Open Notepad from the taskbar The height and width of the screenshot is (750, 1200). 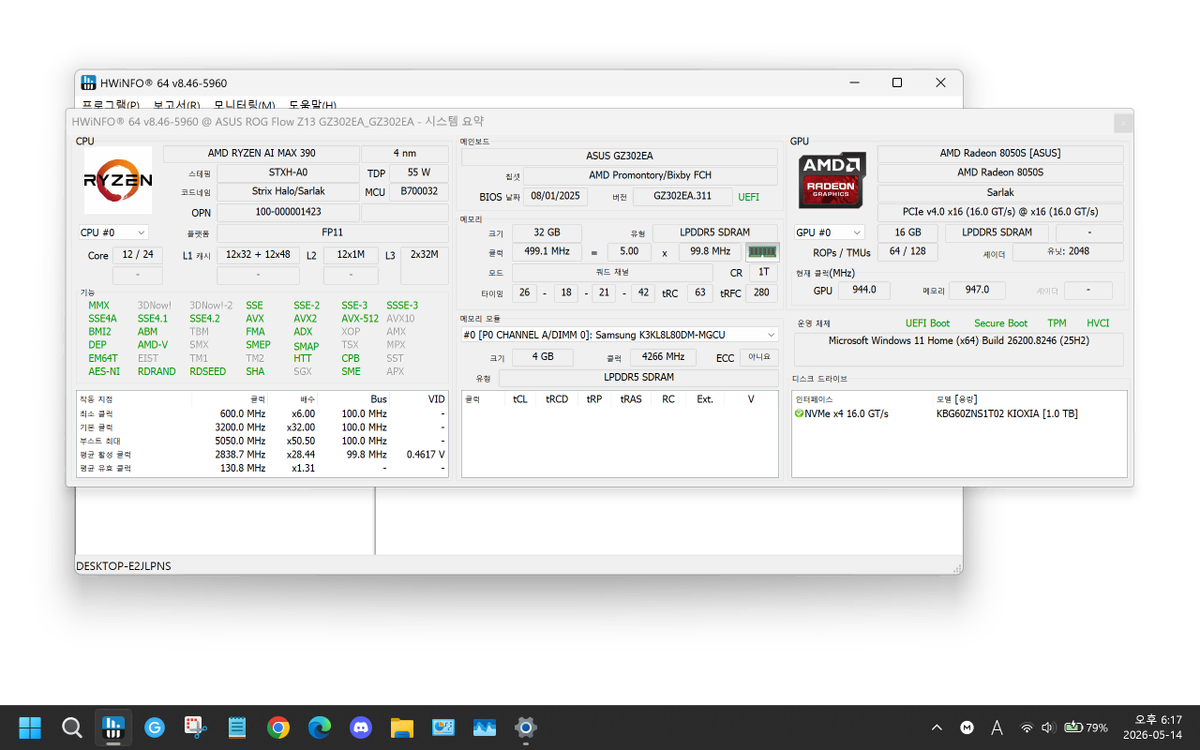coord(237,727)
